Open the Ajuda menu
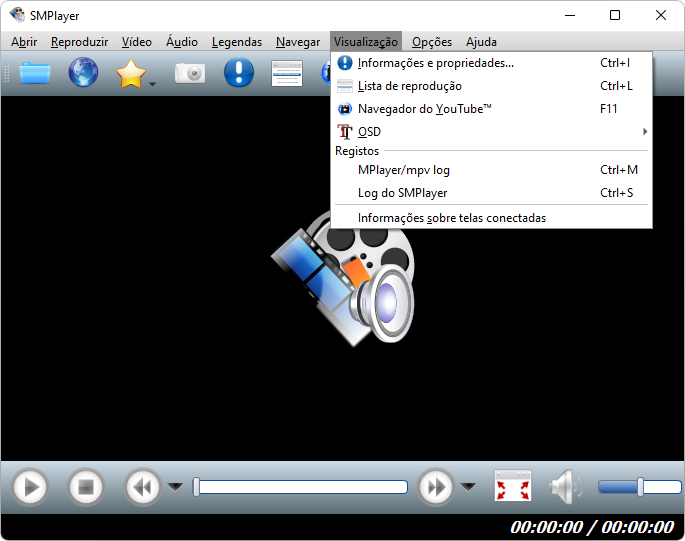685x541 pixels. pyautogui.click(x=481, y=42)
